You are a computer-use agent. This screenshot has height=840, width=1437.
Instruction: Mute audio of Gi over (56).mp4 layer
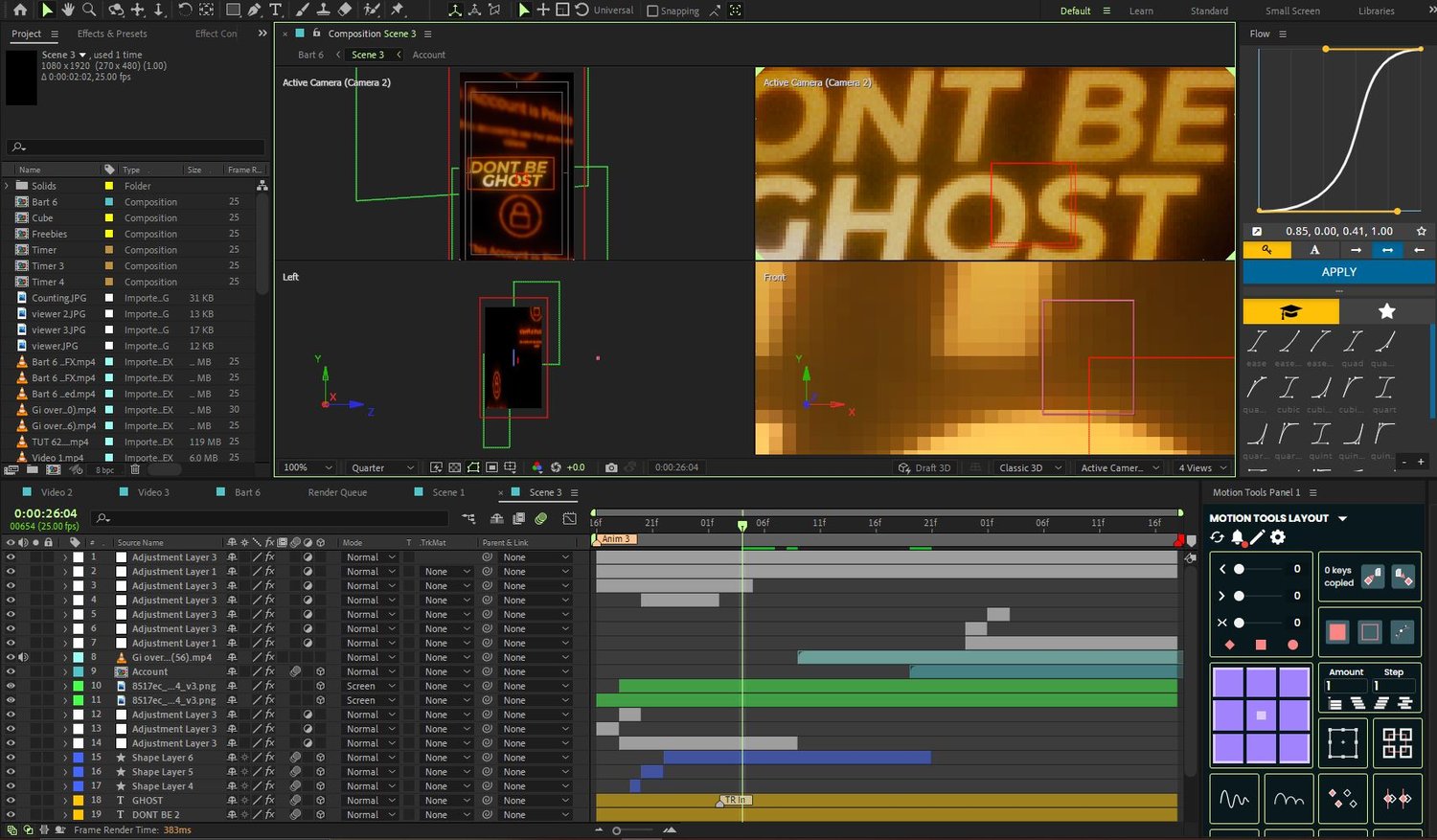[23, 657]
